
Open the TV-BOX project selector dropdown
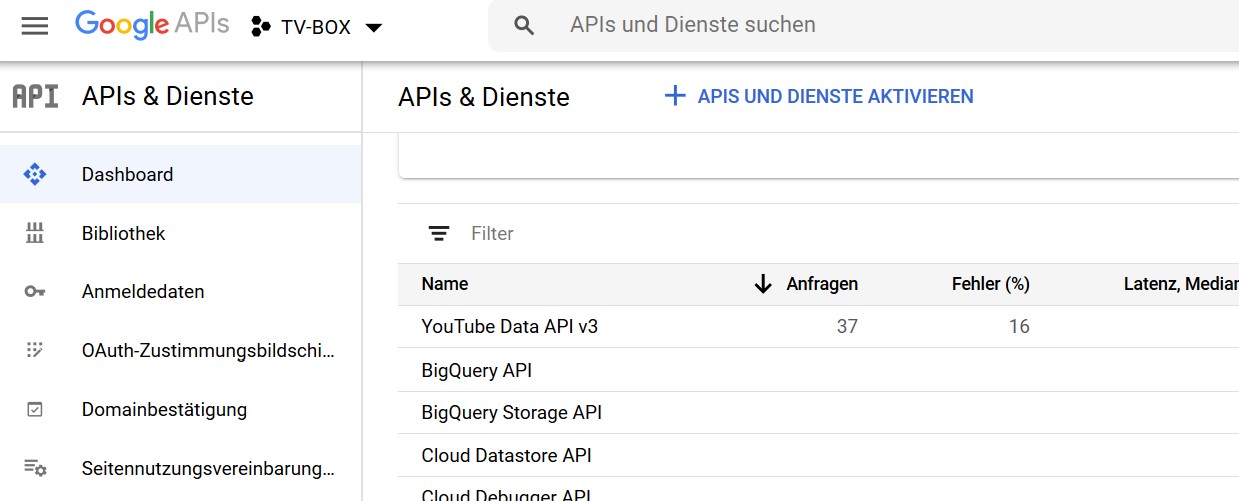[317, 27]
